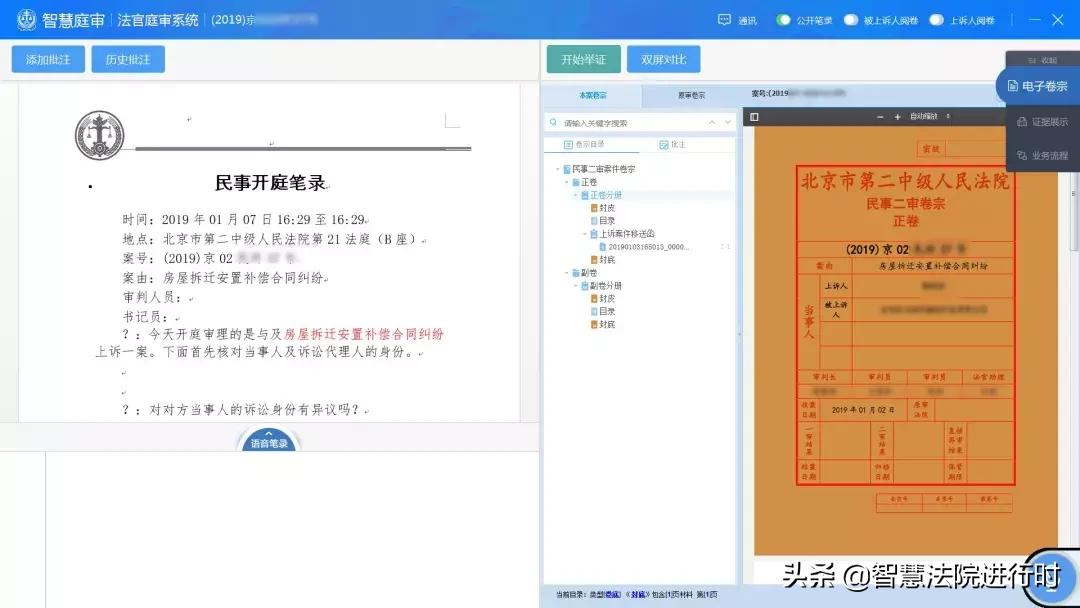The height and width of the screenshot is (608, 1080).
Task: Zoom in with the plus icon in viewer toolbar
Action: (x=897, y=117)
